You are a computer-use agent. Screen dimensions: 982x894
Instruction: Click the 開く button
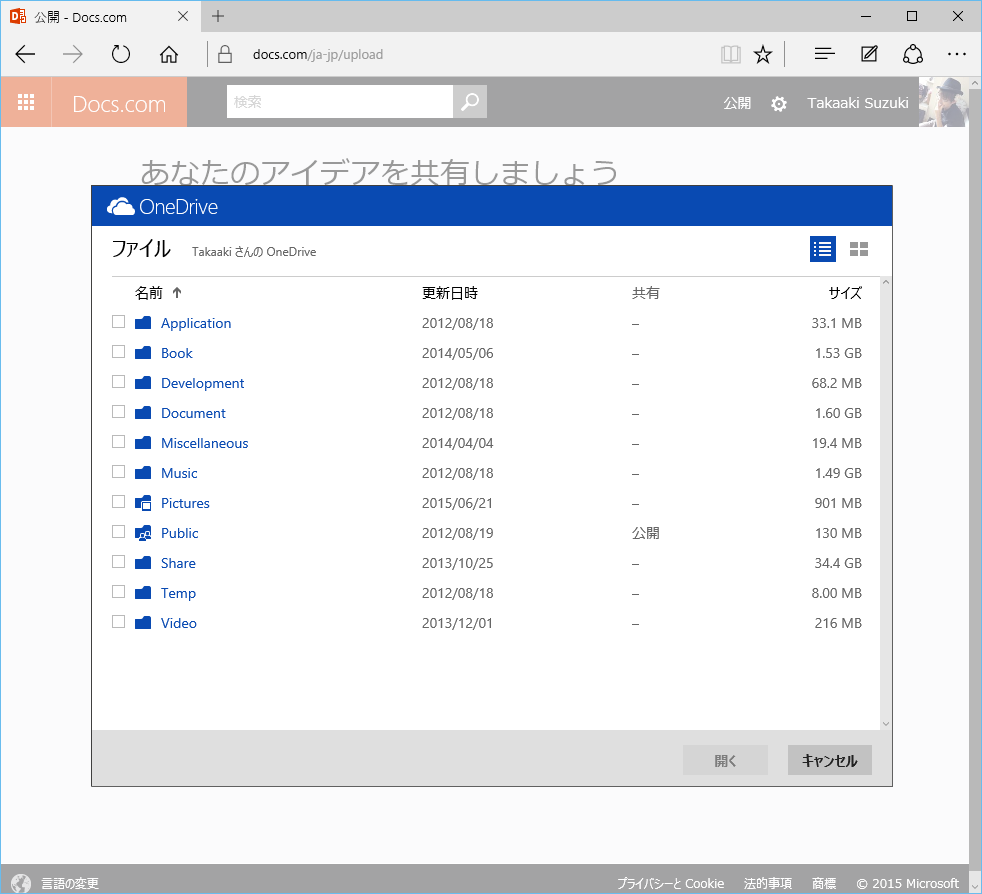[x=725, y=760]
